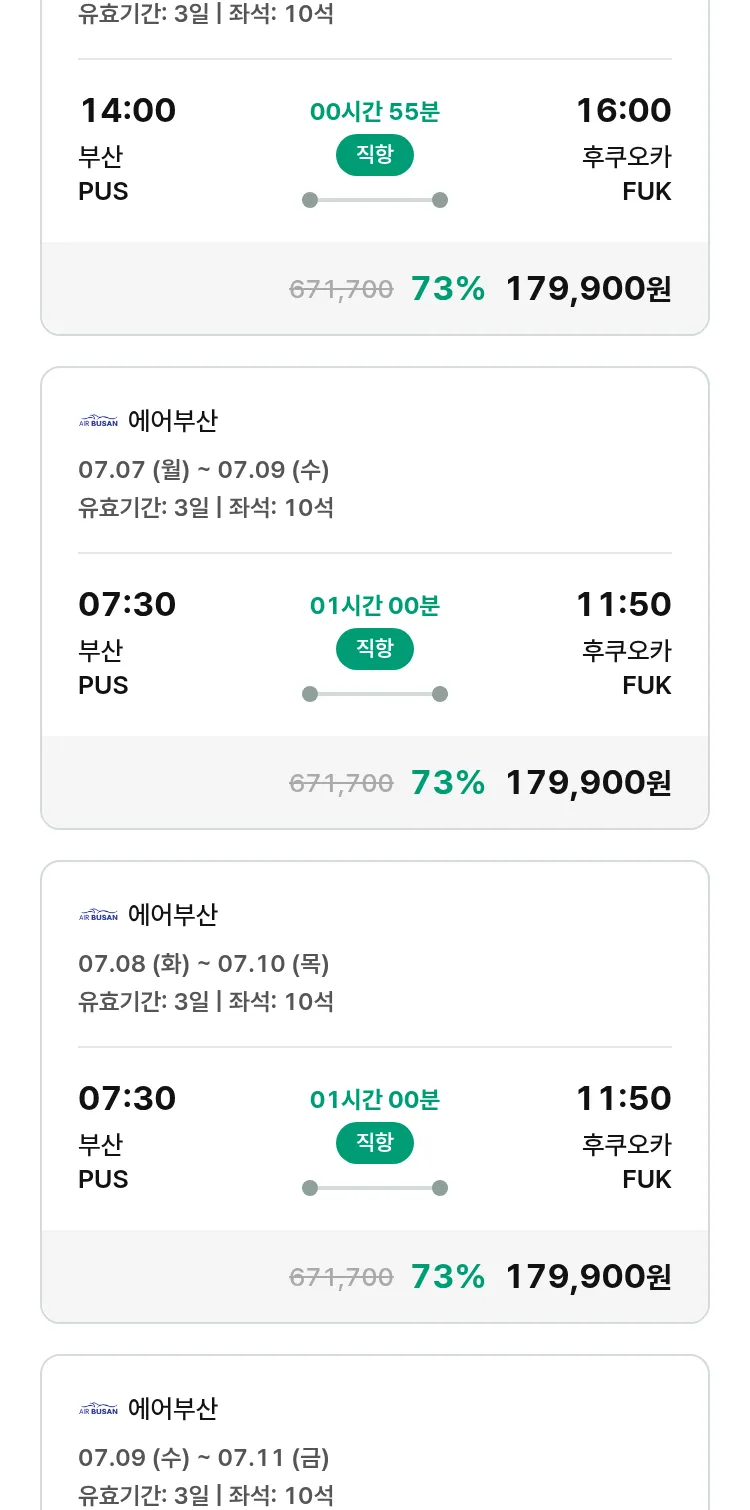Click 14:00 departure time from 부산
This screenshot has width=750, height=1510.
(127, 110)
